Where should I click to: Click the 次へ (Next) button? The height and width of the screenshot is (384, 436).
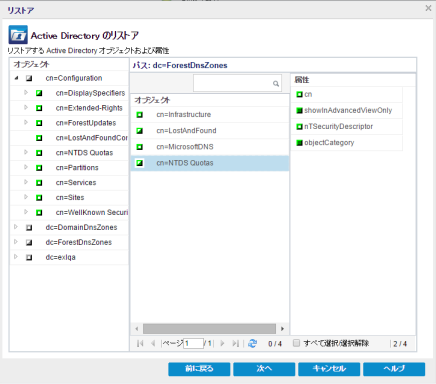pyautogui.click(x=264, y=369)
